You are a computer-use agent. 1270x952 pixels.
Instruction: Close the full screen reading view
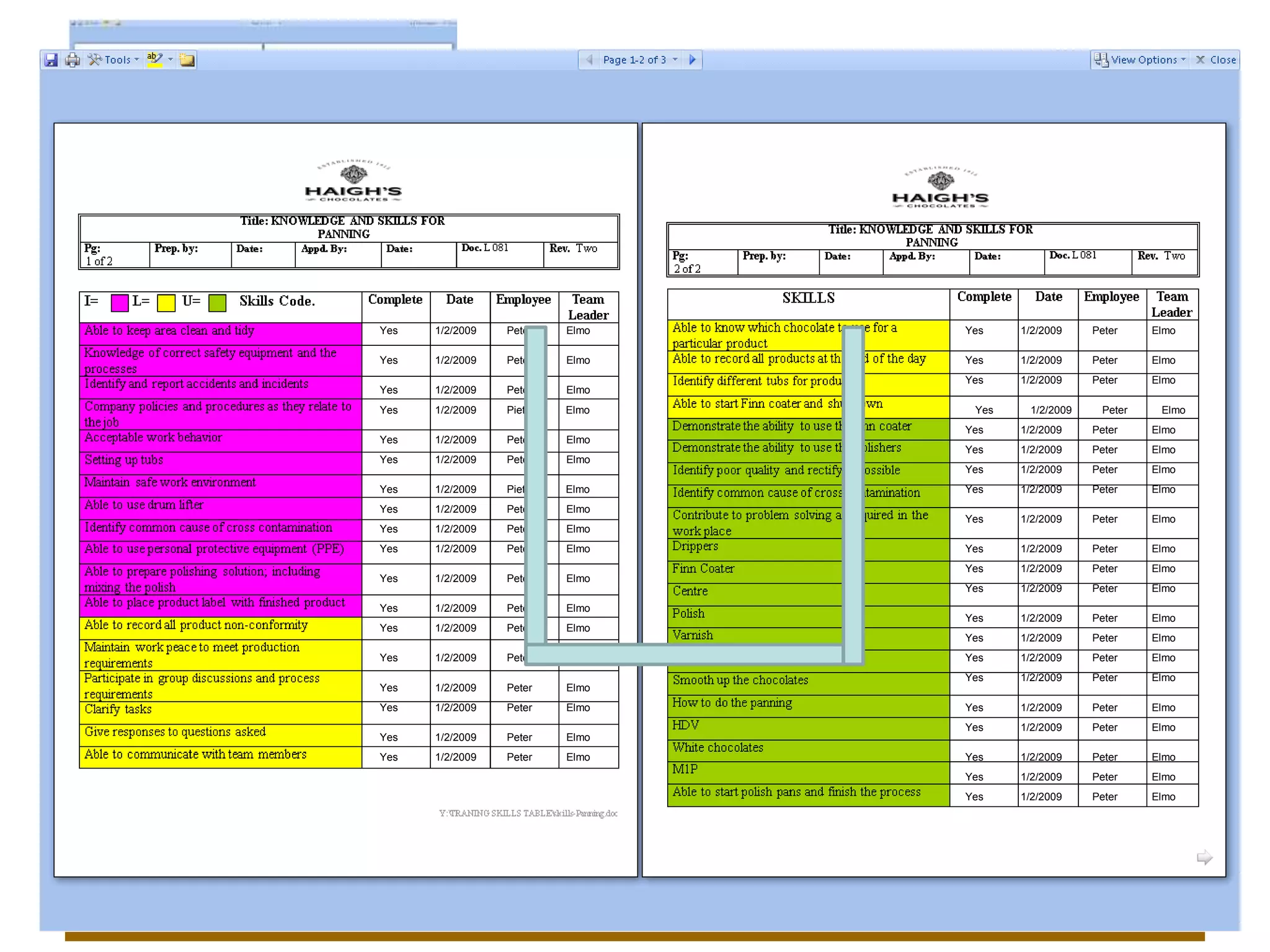(1215, 59)
